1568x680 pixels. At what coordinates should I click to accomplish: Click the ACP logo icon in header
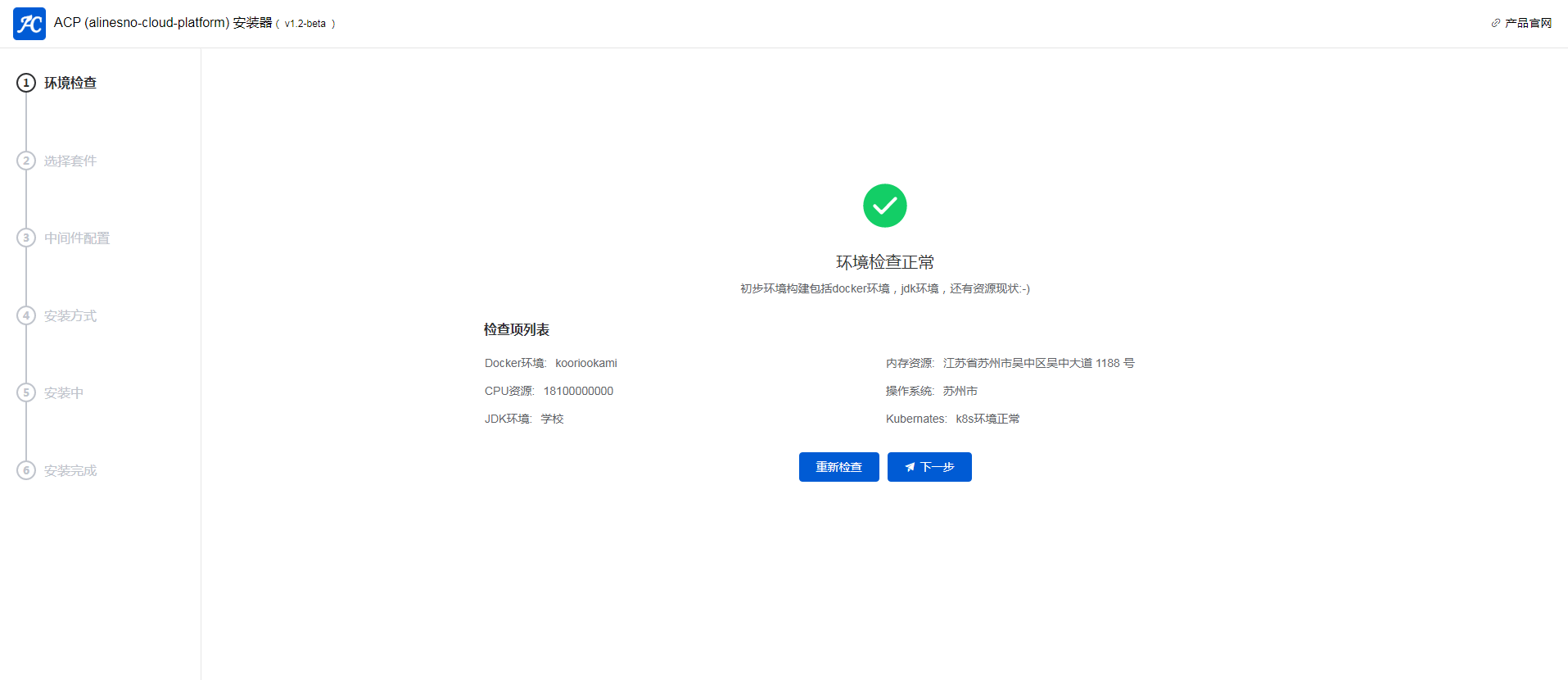(x=29, y=24)
